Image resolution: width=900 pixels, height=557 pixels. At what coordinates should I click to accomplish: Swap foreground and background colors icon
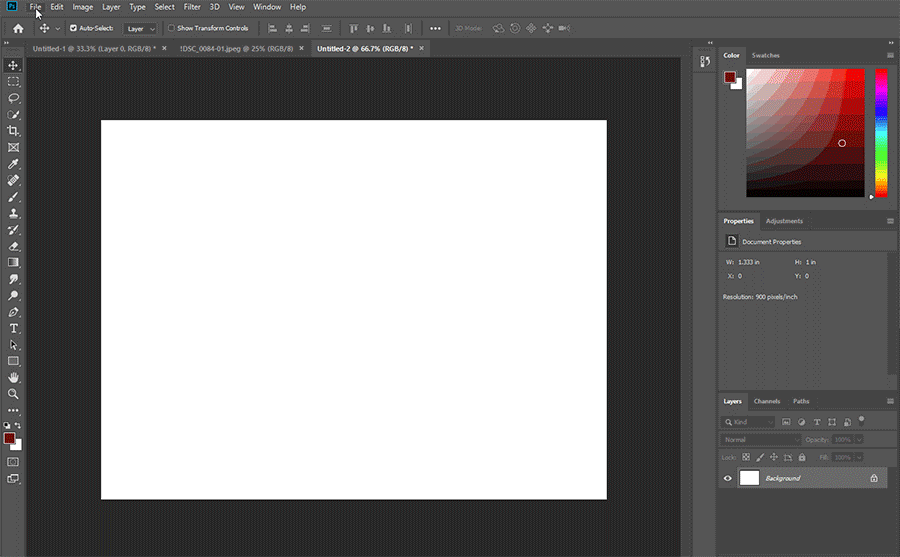[18, 426]
